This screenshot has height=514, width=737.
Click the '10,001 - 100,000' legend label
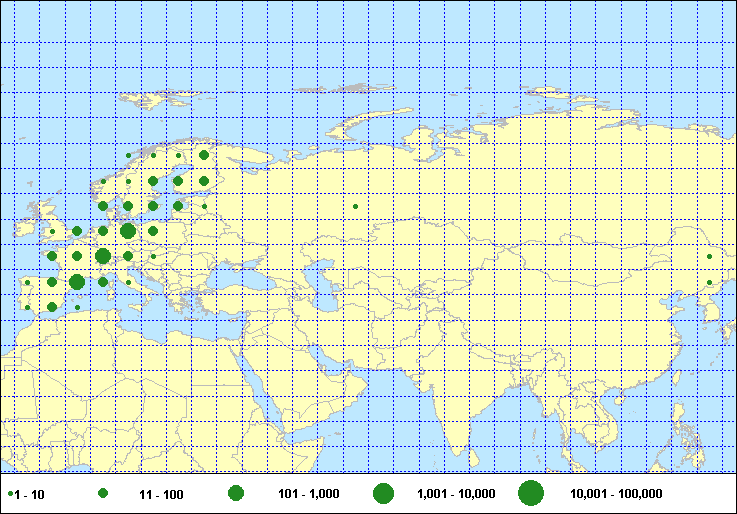pyautogui.click(x=615, y=494)
